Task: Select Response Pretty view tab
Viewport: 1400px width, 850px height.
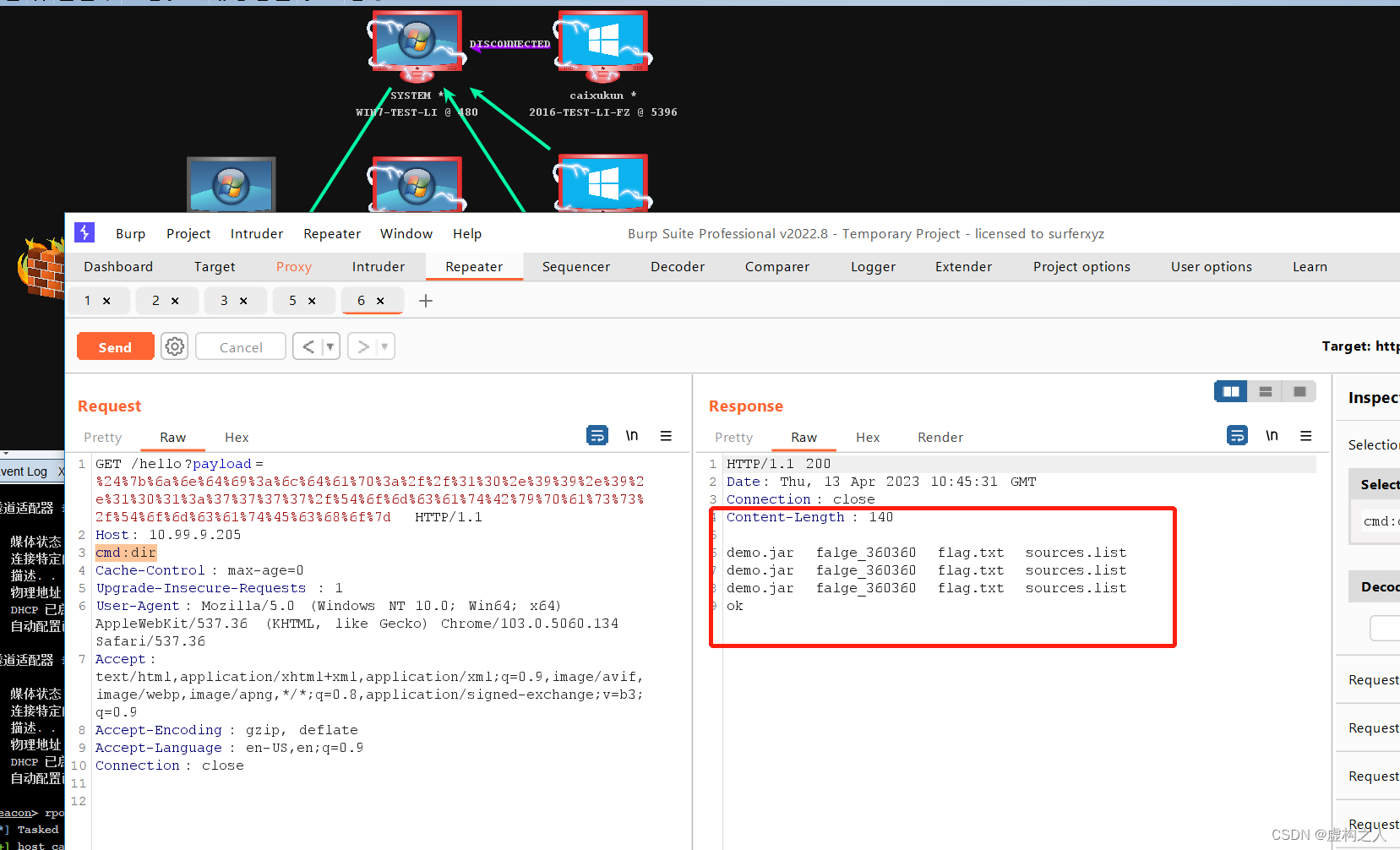Action: point(733,438)
